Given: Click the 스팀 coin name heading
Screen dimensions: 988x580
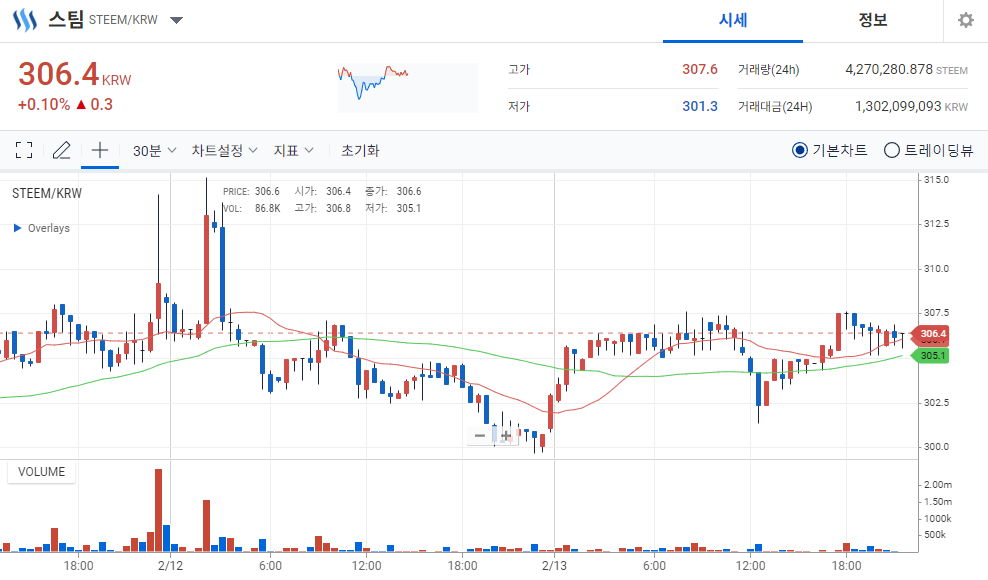Looking at the screenshot, I should pyautogui.click(x=66, y=20).
